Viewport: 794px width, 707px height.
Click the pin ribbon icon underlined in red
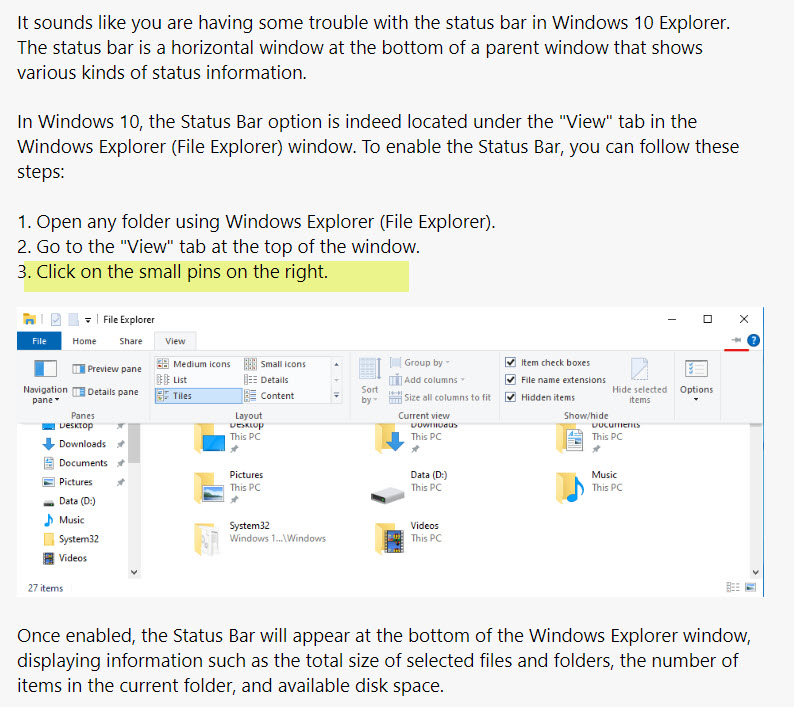tap(736, 340)
